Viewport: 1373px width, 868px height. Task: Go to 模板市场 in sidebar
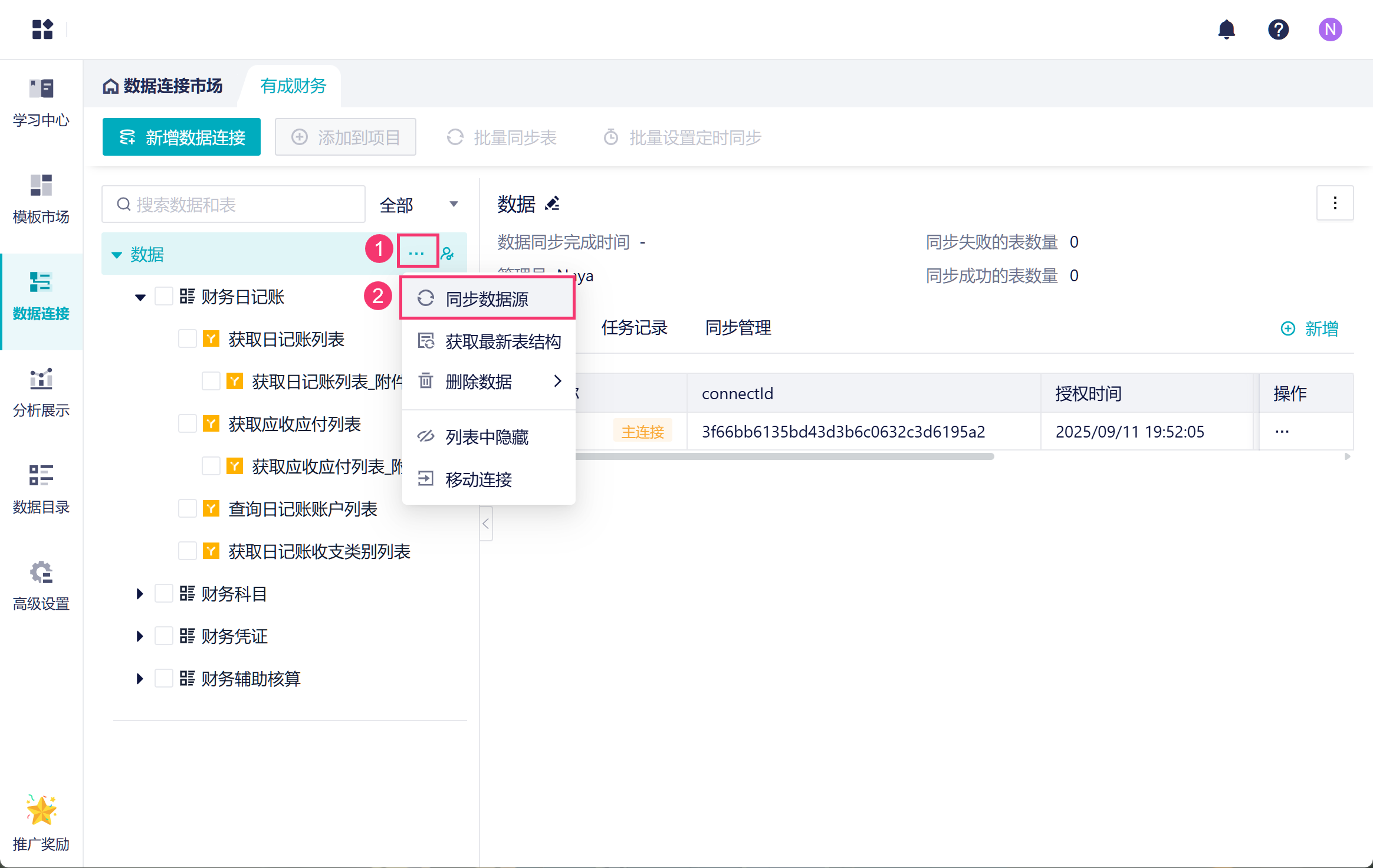click(41, 199)
